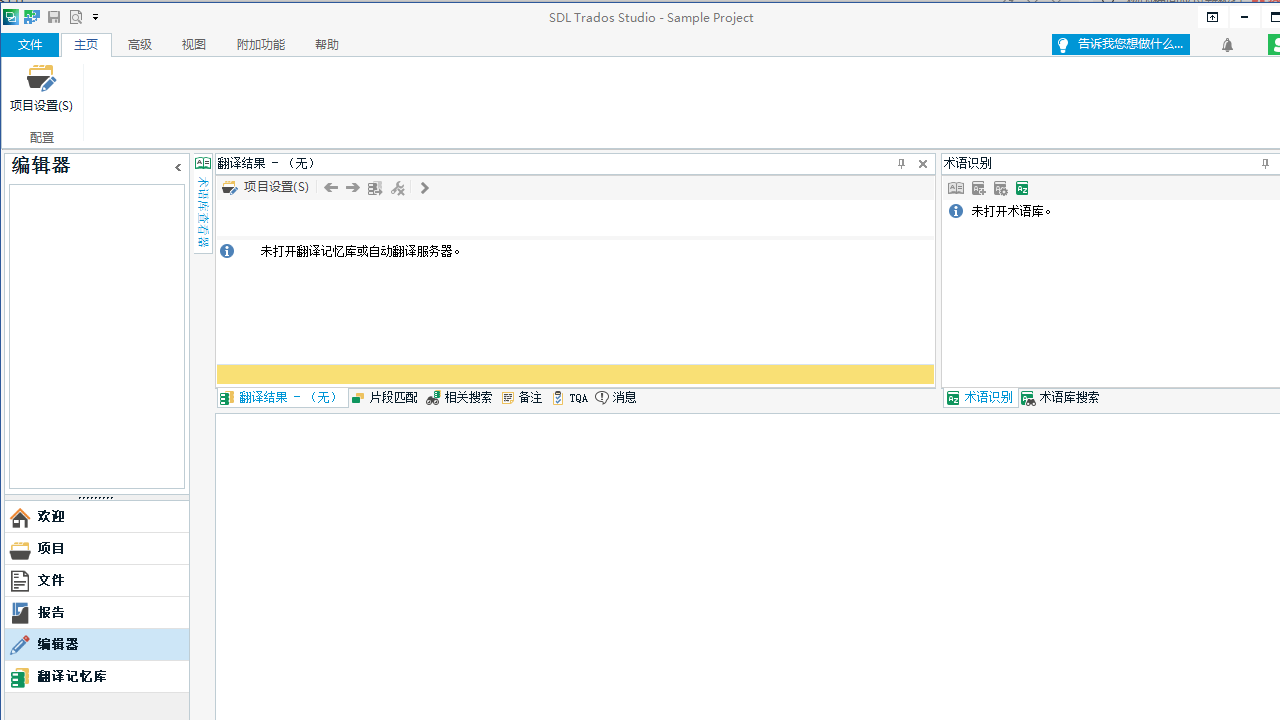
Task: Collapse the 编辑器 side panel
Action: [178, 167]
